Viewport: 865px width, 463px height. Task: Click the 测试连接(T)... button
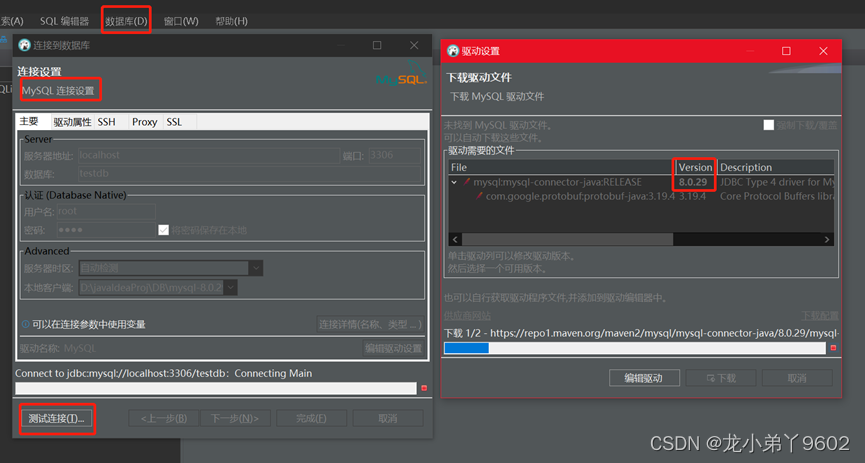tap(57, 419)
